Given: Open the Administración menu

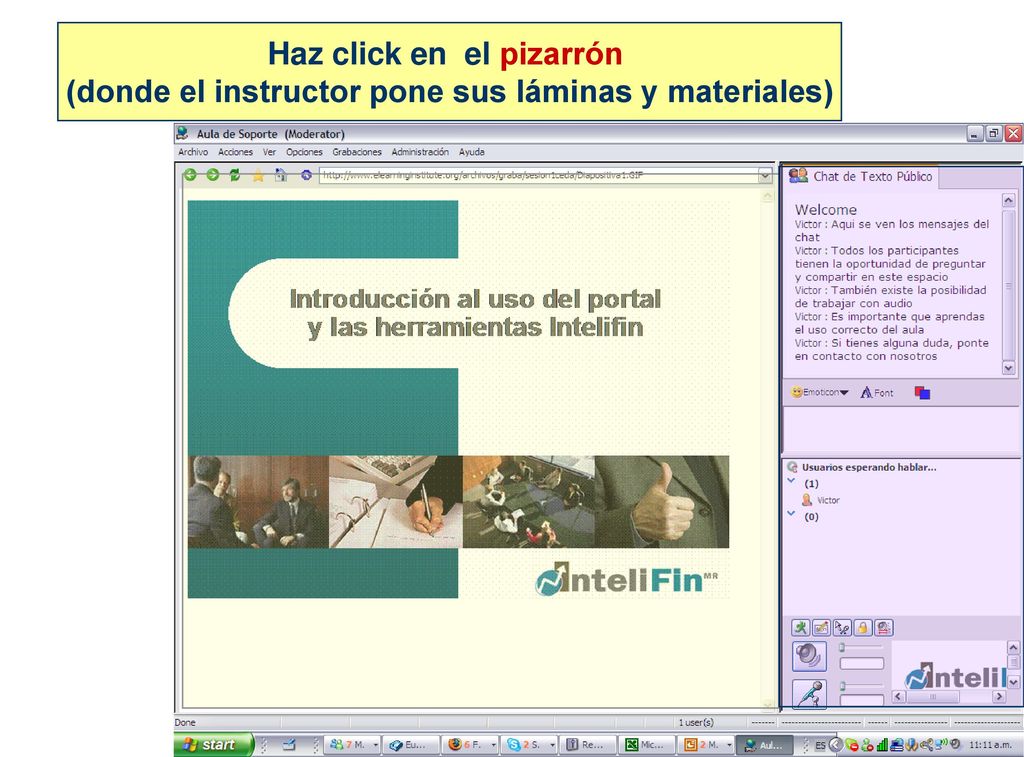Looking at the screenshot, I should point(420,152).
